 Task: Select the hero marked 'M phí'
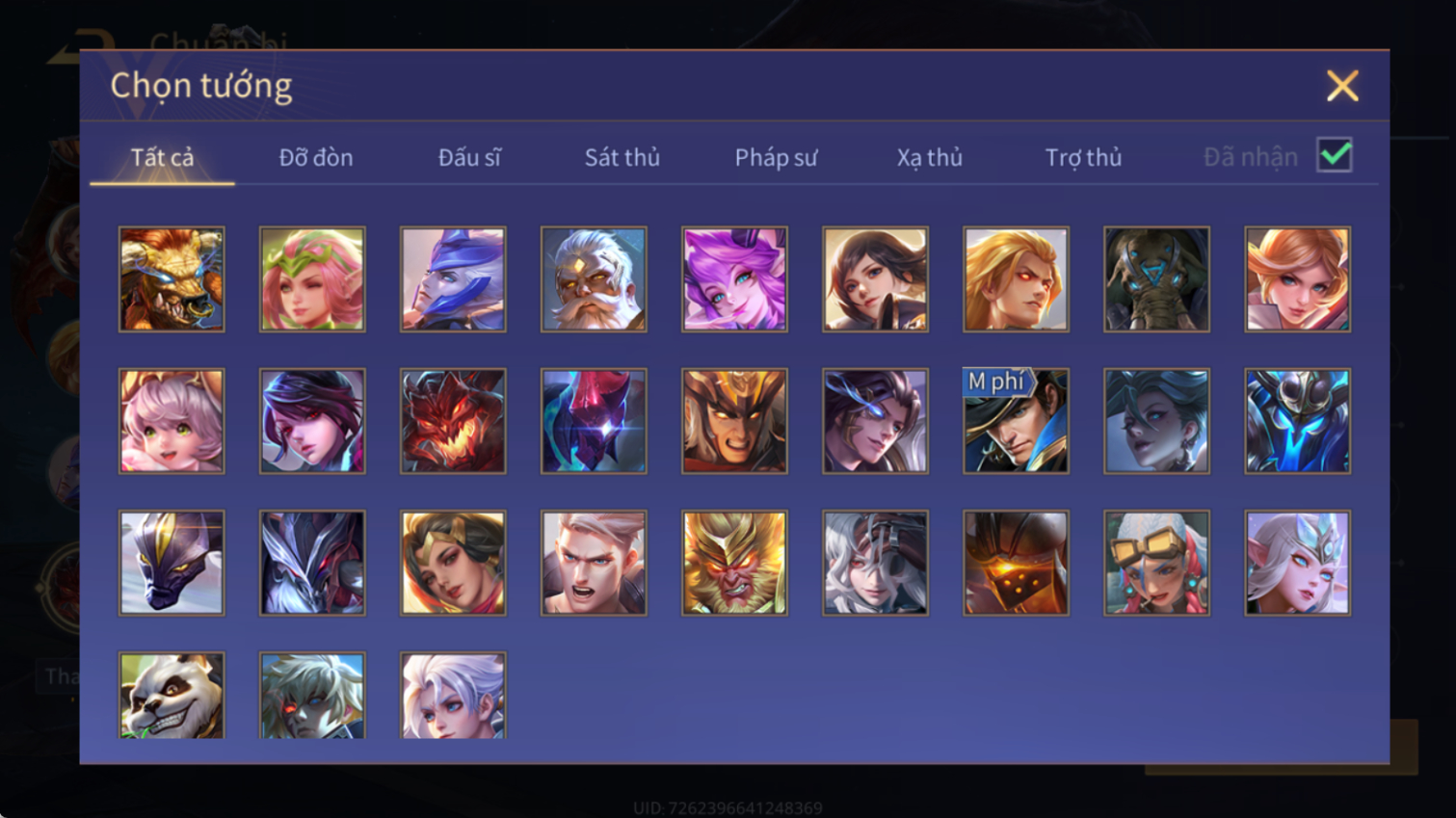pyautogui.click(x=1016, y=421)
